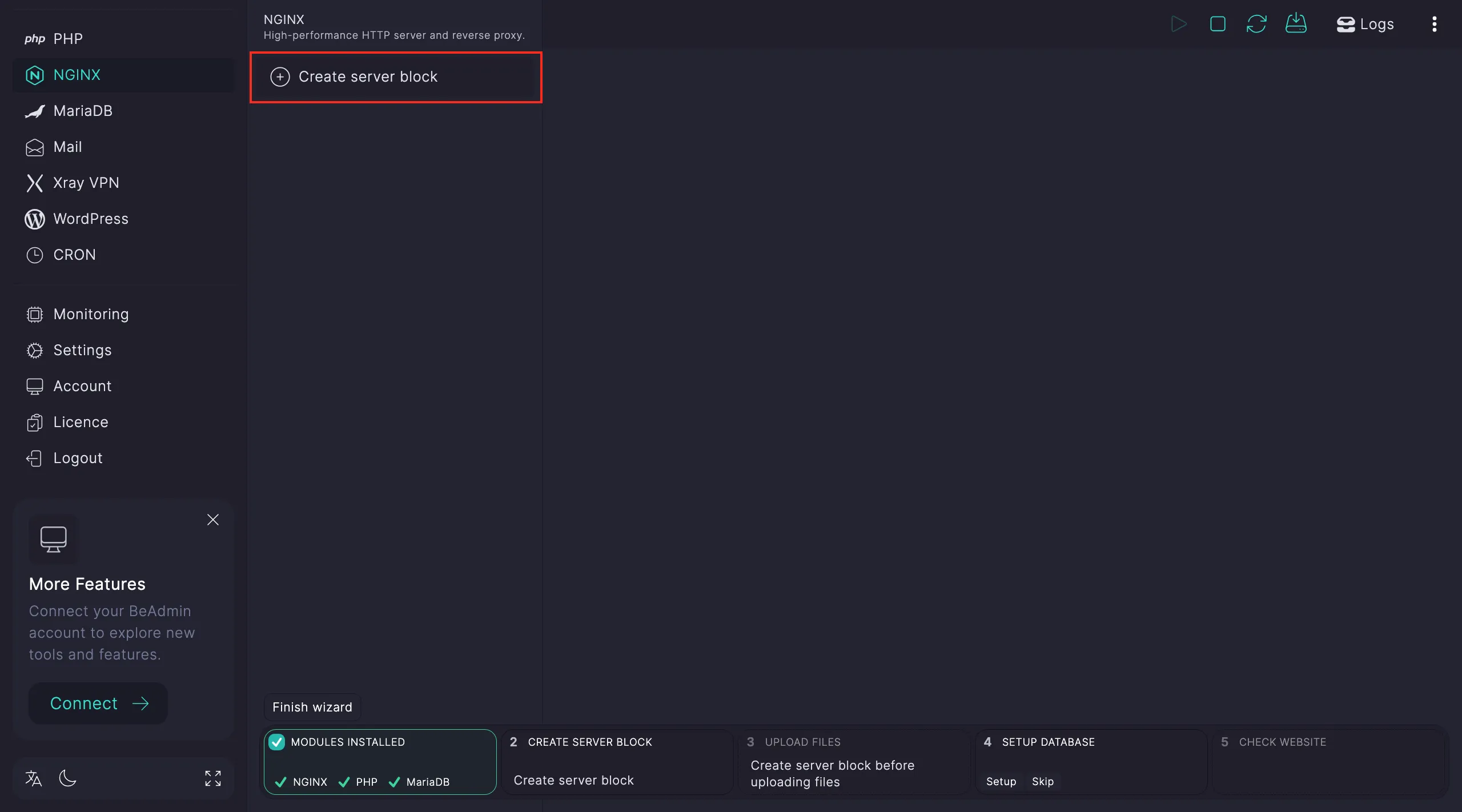The height and width of the screenshot is (812, 1462).
Task: Click the CRON clock icon
Action: tap(35, 255)
